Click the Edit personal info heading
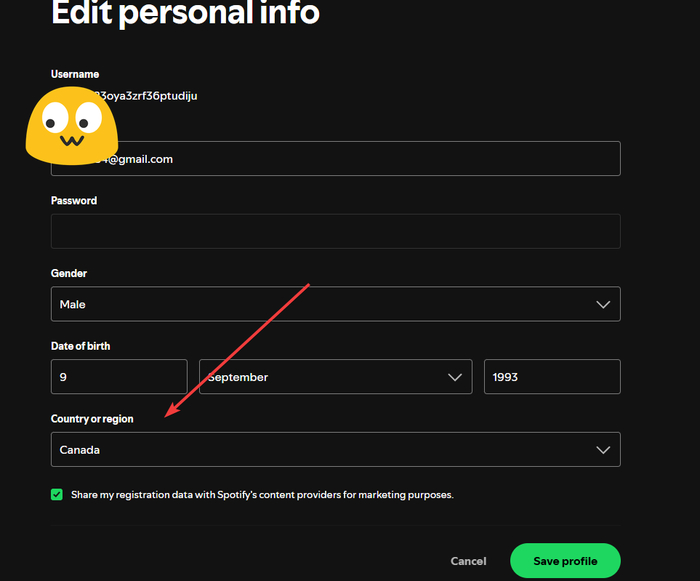 coord(185,13)
